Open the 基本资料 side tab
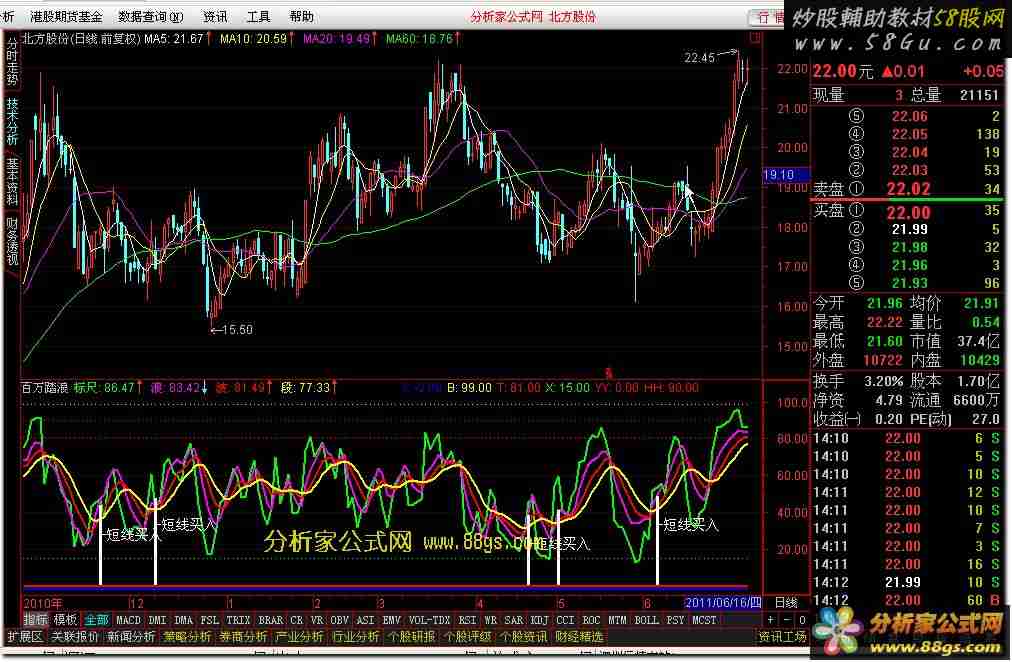This screenshot has width=1012, height=662. point(12,182)
